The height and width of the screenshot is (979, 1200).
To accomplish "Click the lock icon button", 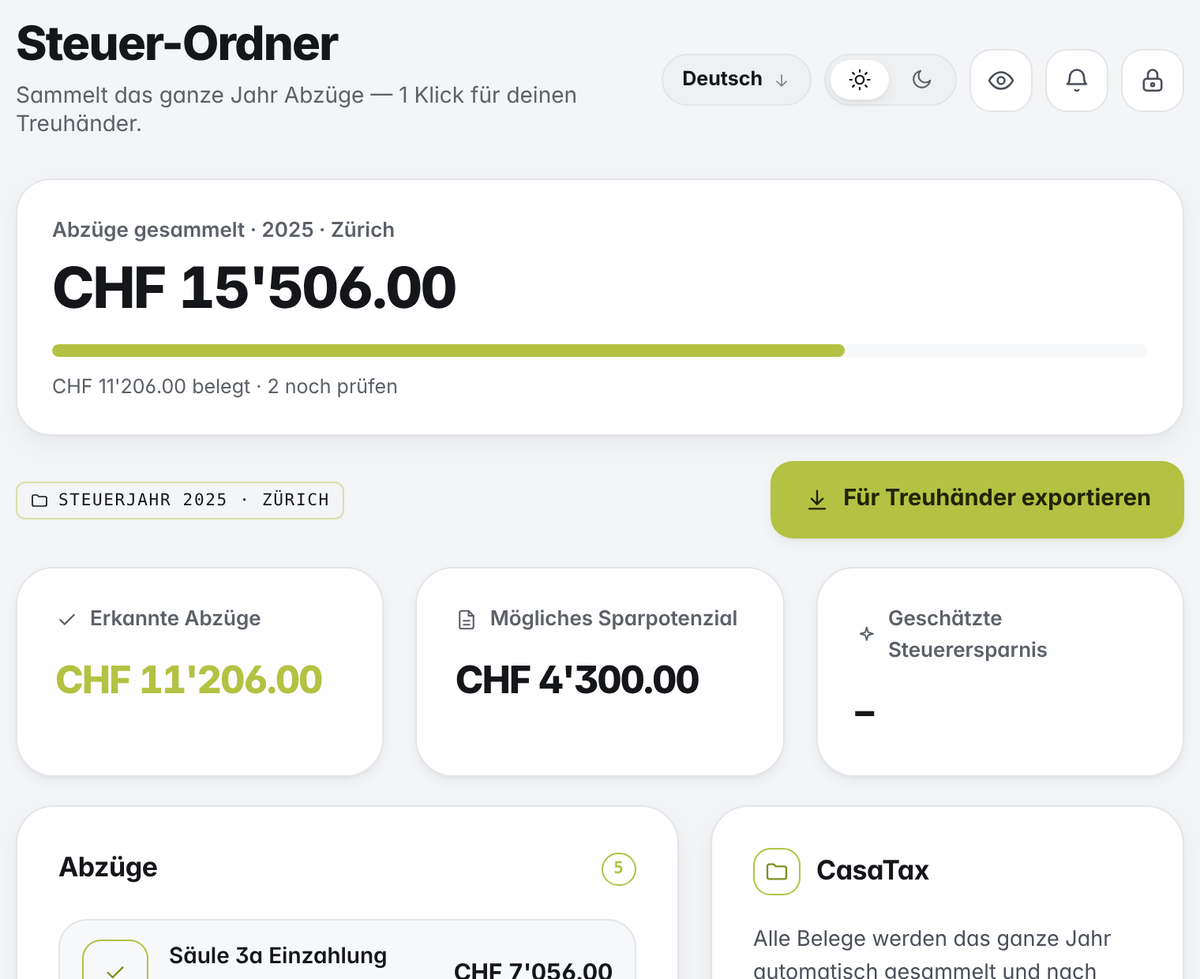I will click(1152, 80).
